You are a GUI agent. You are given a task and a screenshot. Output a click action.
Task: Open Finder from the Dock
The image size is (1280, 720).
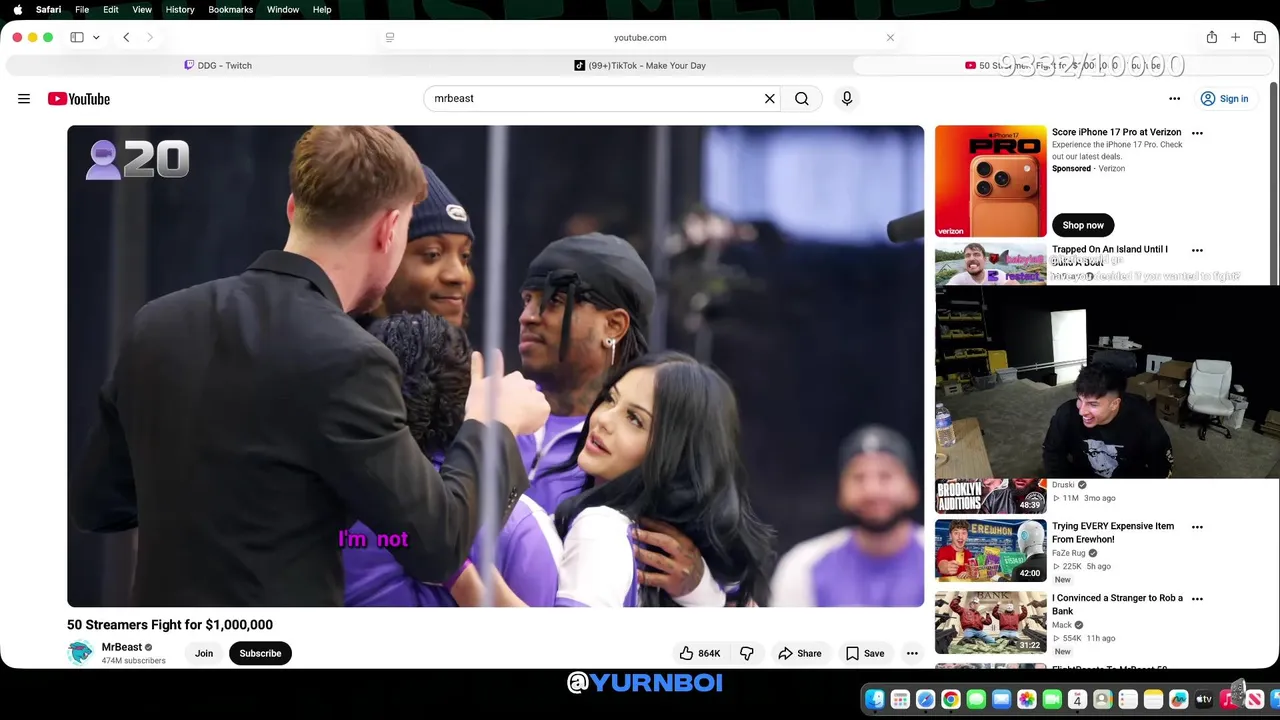tap(875, 699)
